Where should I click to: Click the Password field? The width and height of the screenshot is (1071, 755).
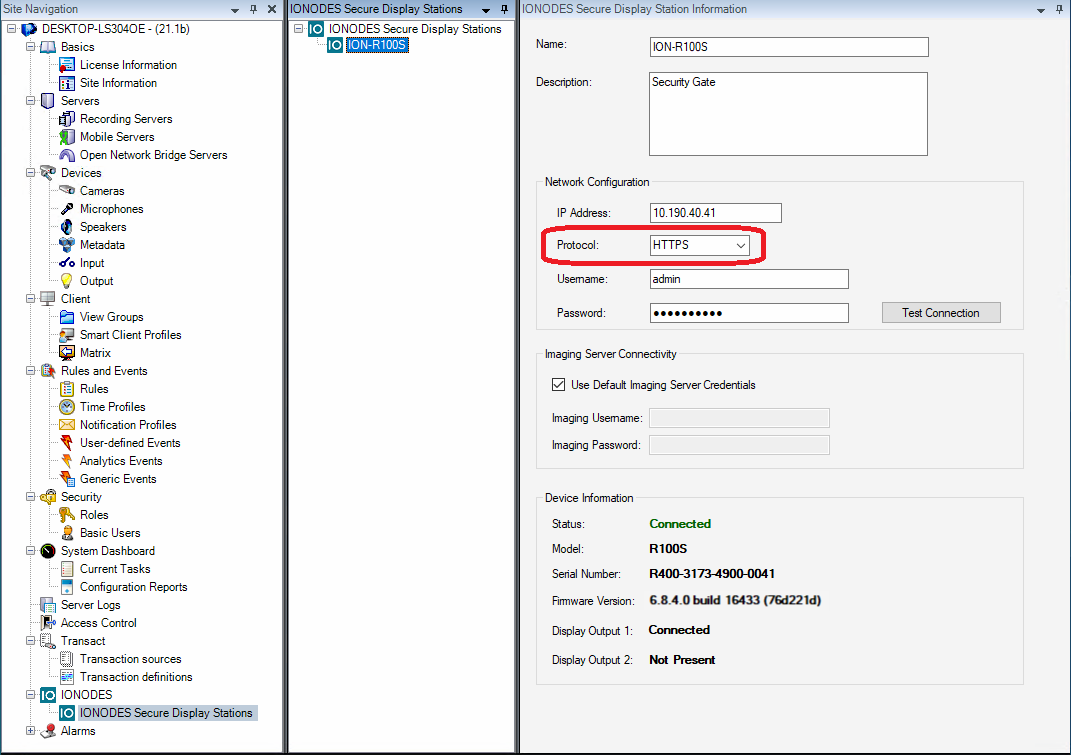click(x=749, y=313)
